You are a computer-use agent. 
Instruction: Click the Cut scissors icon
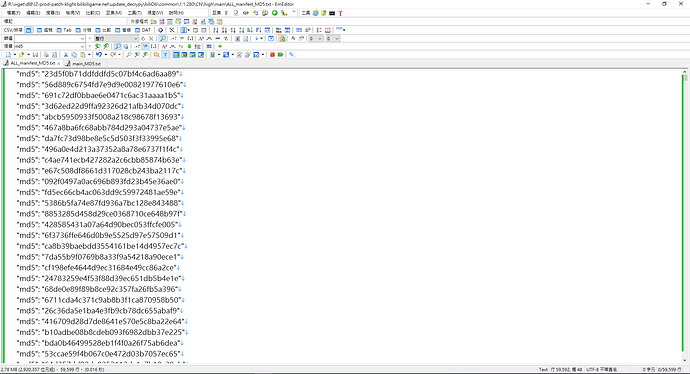tap(66, 55)
